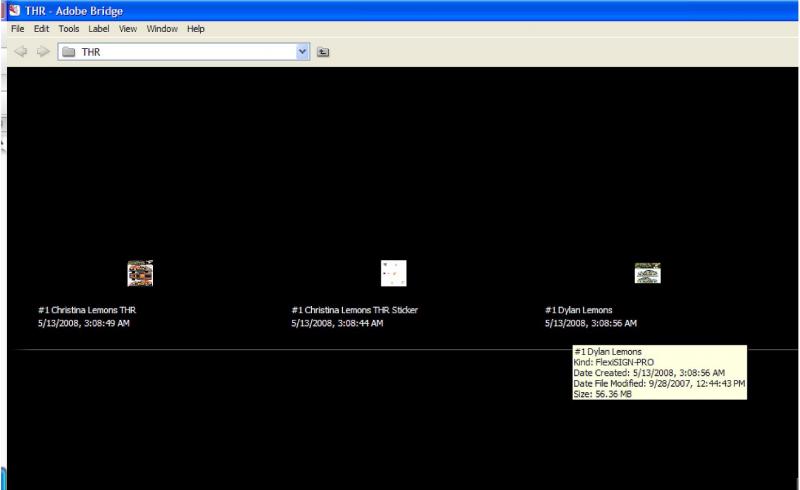Click the '#1 Dylan Lemons' file name label
The height and width of the screenshot is (490, 800).
(579, 310)
